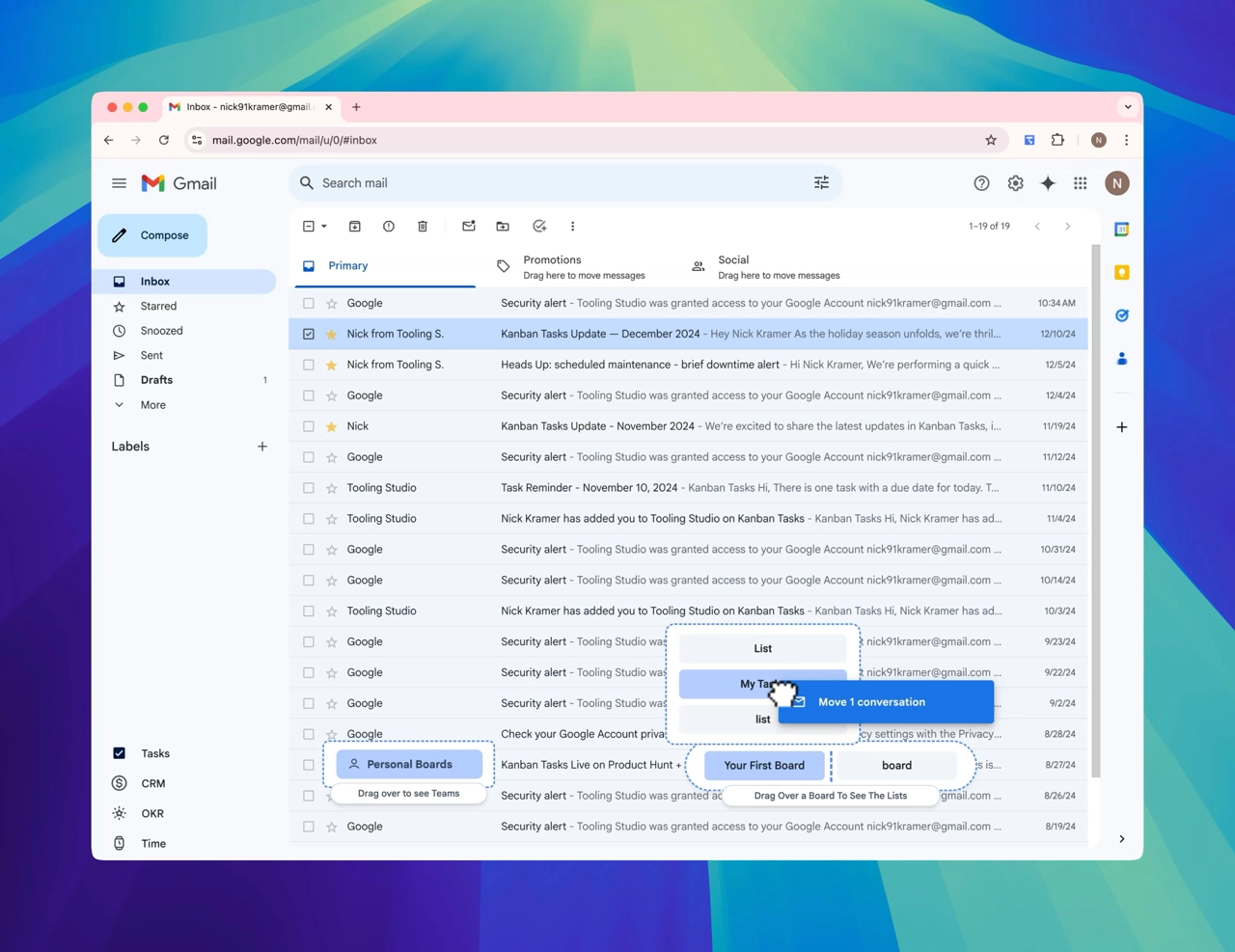
Task: Open the Snoozed folder
Action: pos(161,331)
